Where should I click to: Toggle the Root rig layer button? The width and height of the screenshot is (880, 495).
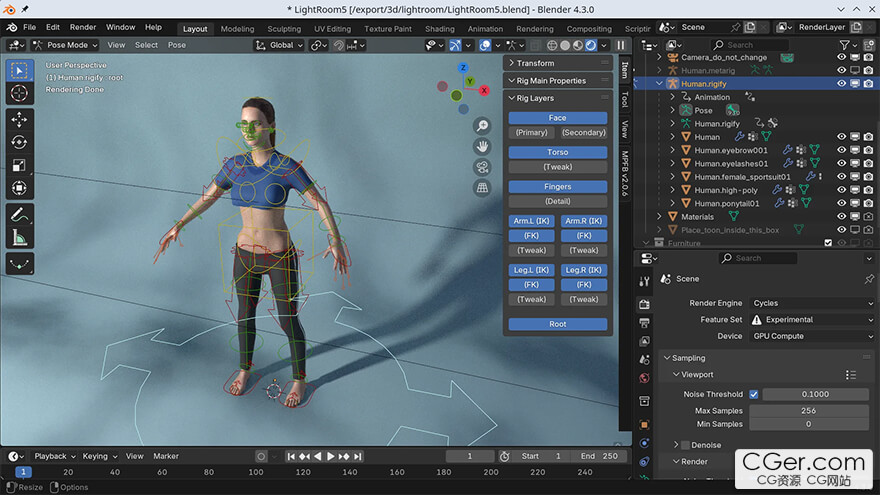point(557,324)
